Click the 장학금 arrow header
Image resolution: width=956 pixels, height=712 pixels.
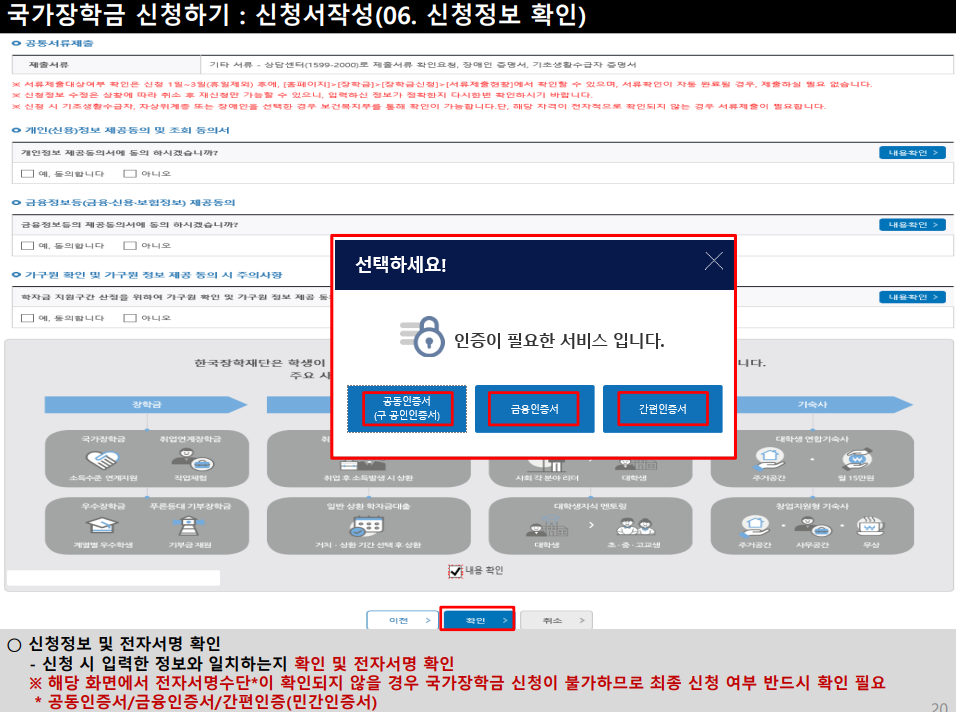146,405
